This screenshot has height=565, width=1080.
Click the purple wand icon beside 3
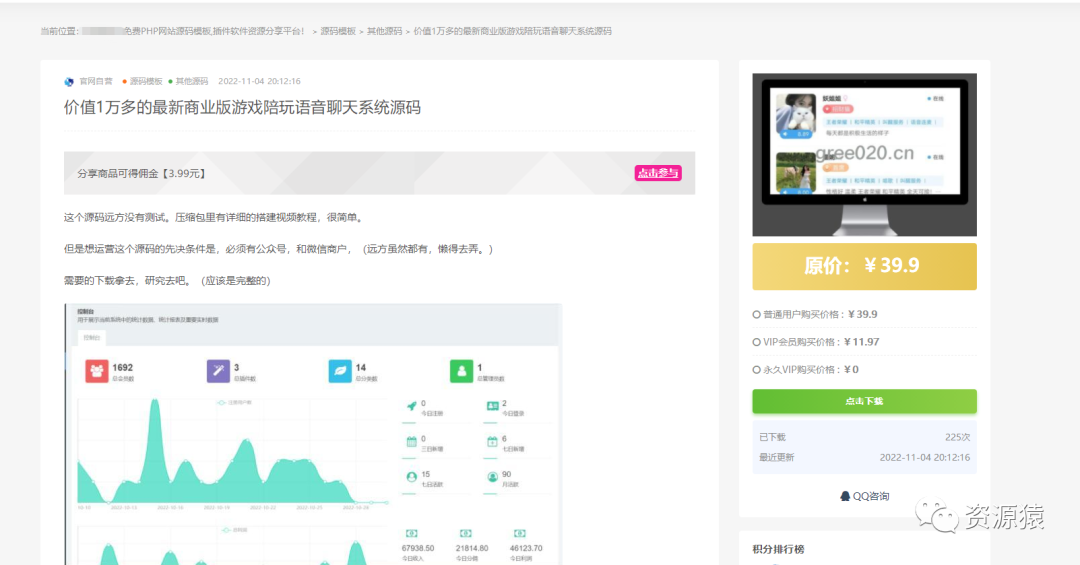point(218,371)
